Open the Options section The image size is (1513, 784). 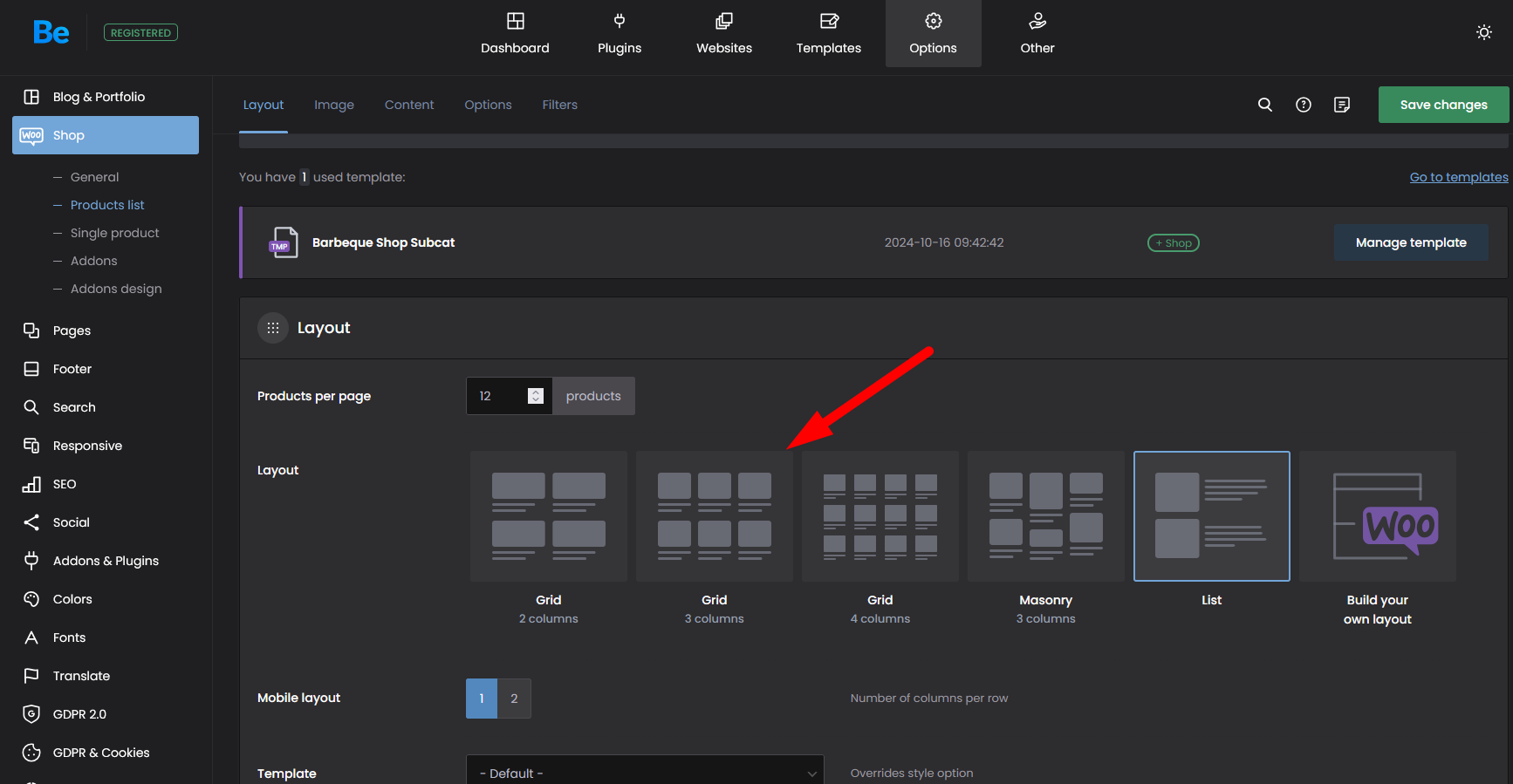934,34
